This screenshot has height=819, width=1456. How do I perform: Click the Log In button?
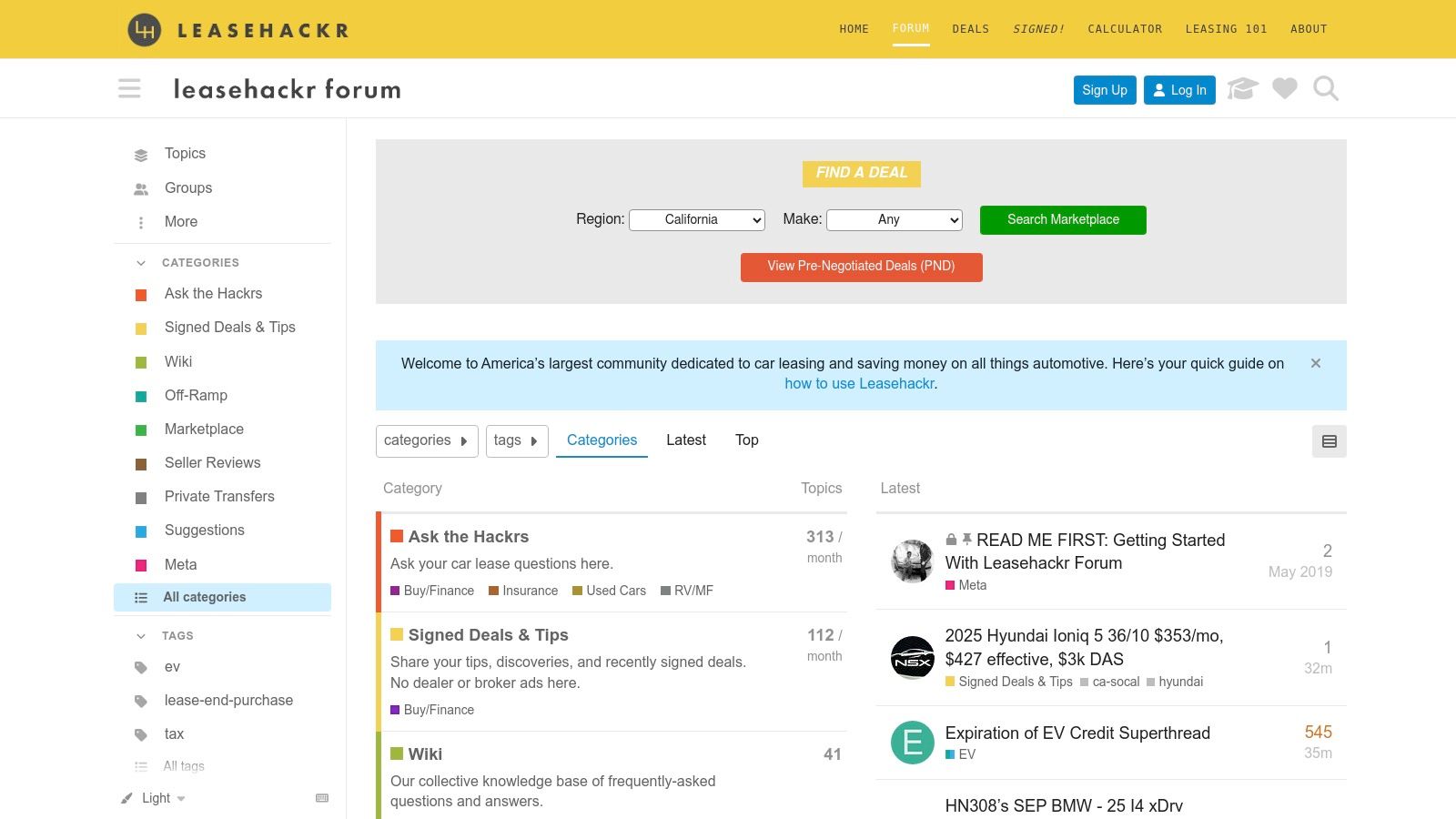1179,90
